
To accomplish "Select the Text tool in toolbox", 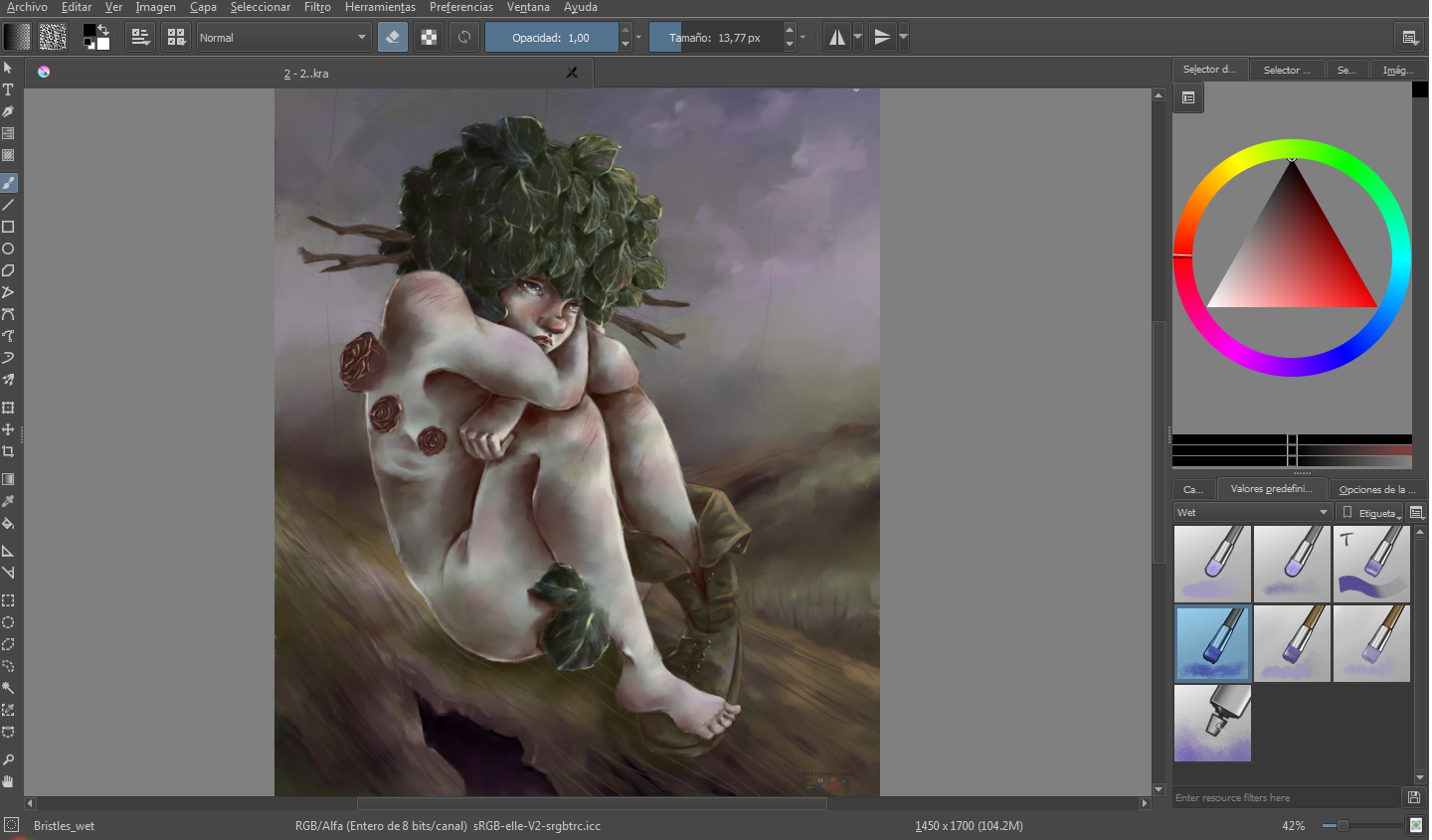I will click(x=8, y=89).
